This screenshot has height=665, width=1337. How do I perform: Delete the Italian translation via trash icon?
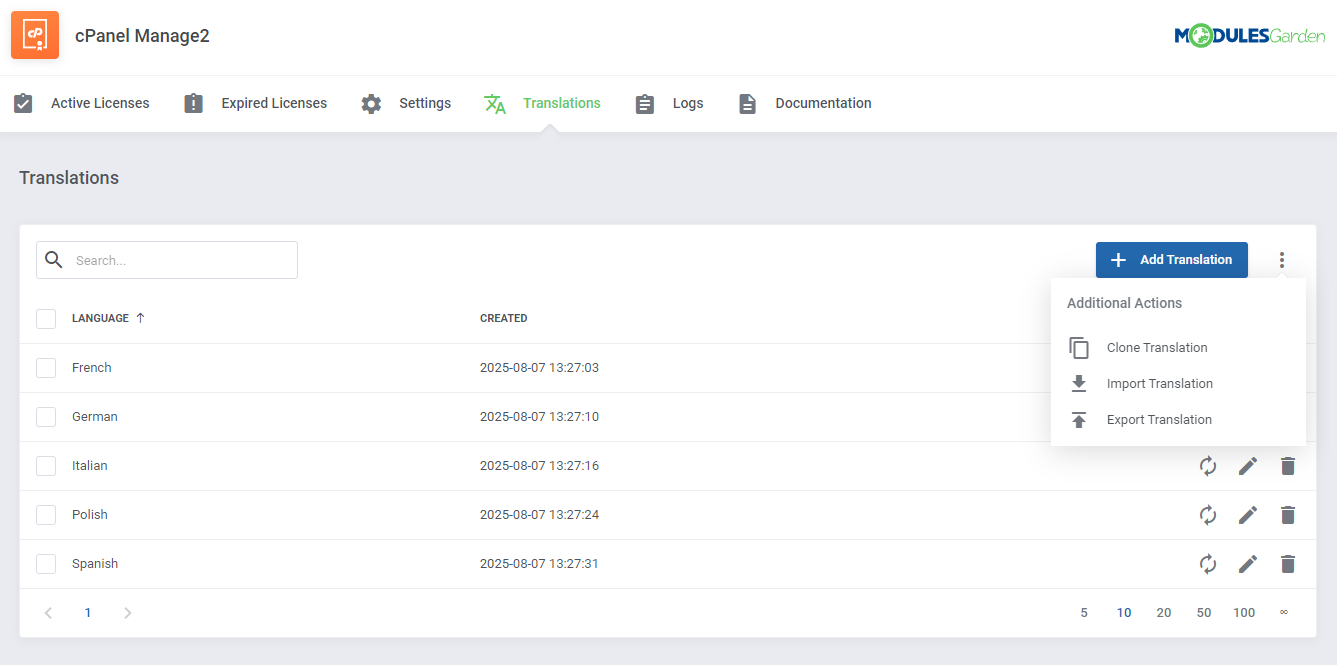[1287, 465]
